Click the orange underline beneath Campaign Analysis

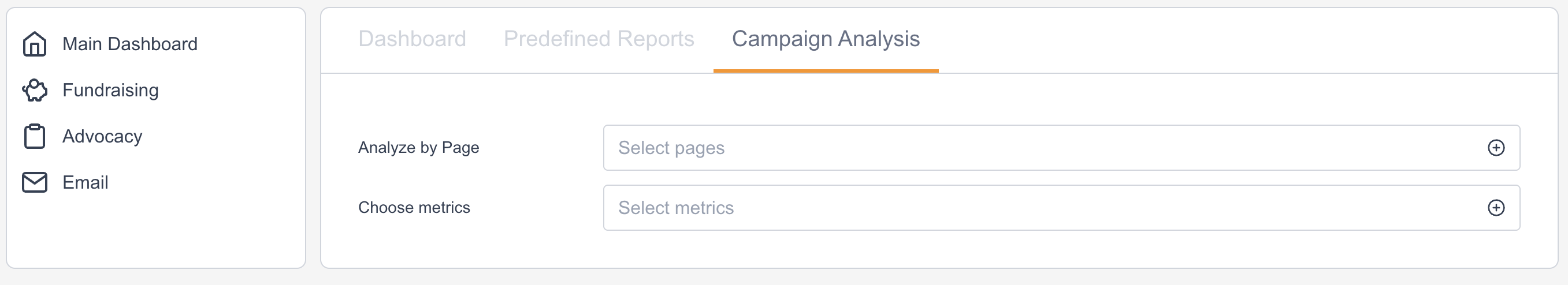tap(826, 71)
